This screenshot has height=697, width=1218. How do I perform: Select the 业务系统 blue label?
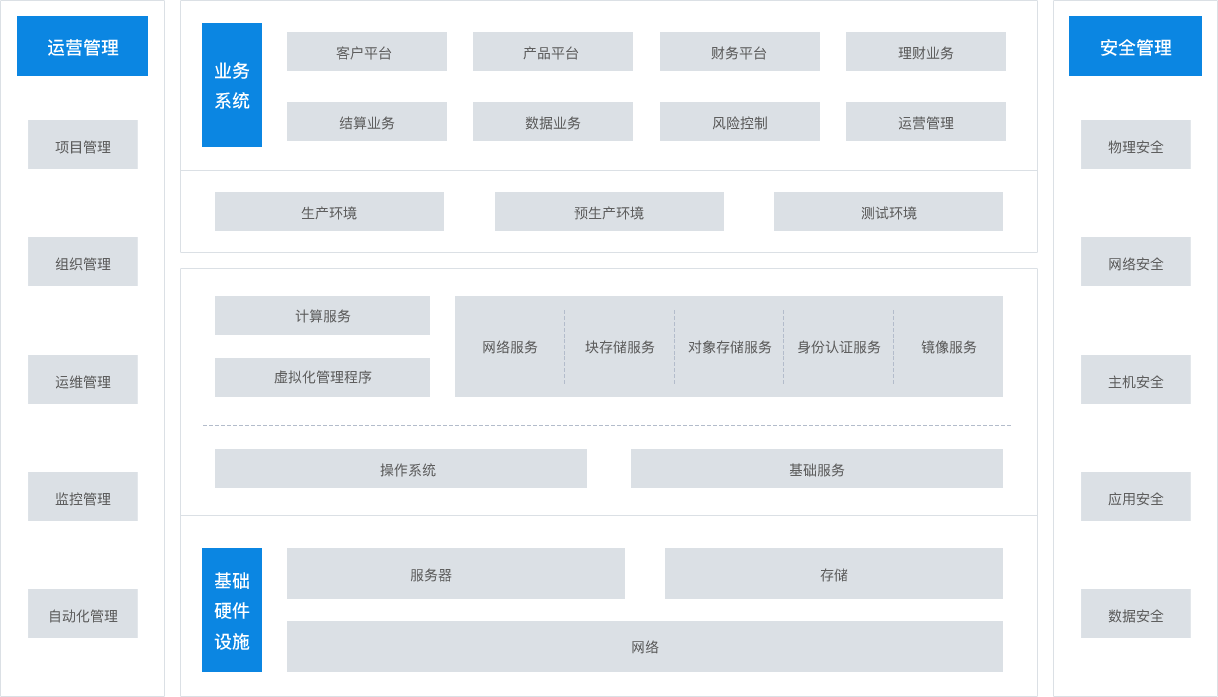pos(232,85)
